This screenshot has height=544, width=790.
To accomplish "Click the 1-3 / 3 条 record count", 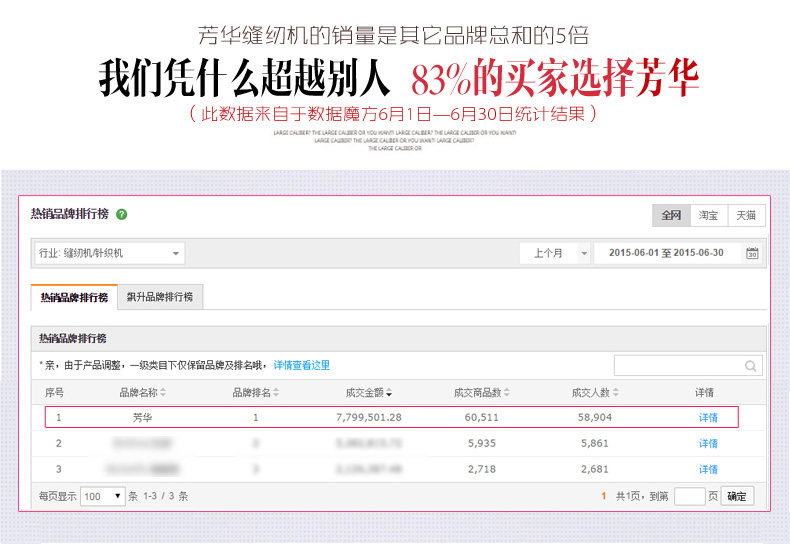I will click(165, 496).
